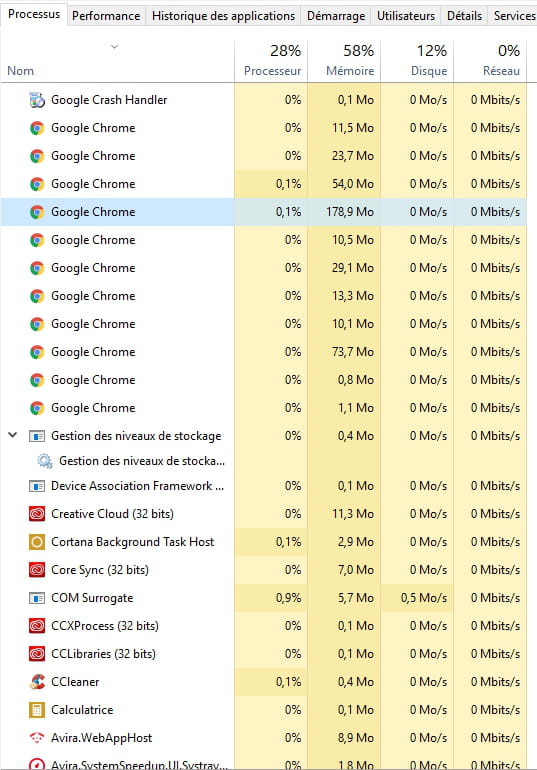The image size is (537, 770).
Task: Select the CCleaner process icon
Action: (37, 682)
